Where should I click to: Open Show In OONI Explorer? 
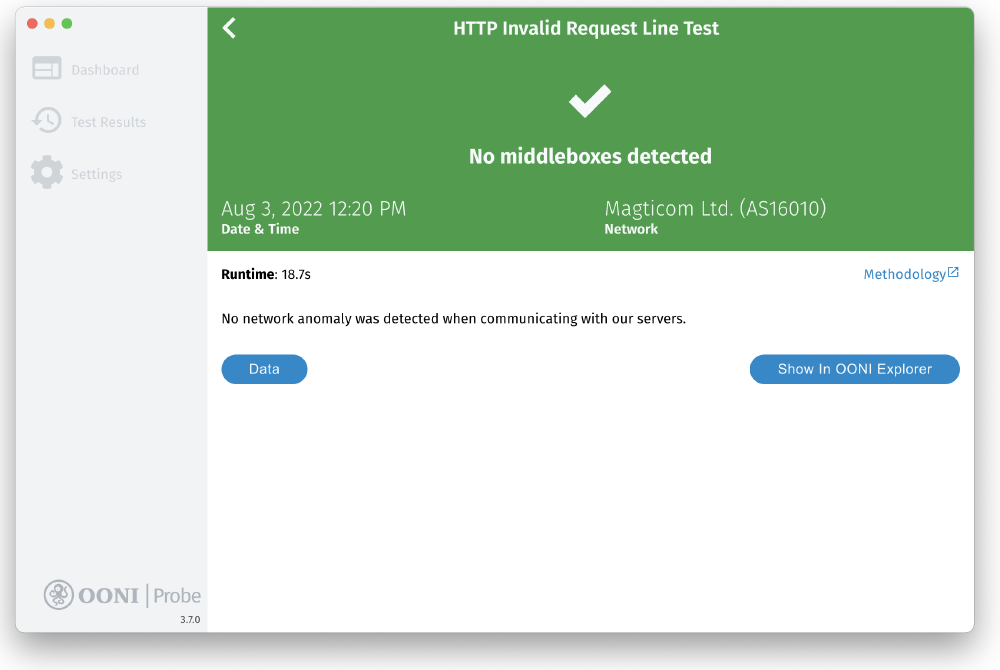(x=854, y=369)
